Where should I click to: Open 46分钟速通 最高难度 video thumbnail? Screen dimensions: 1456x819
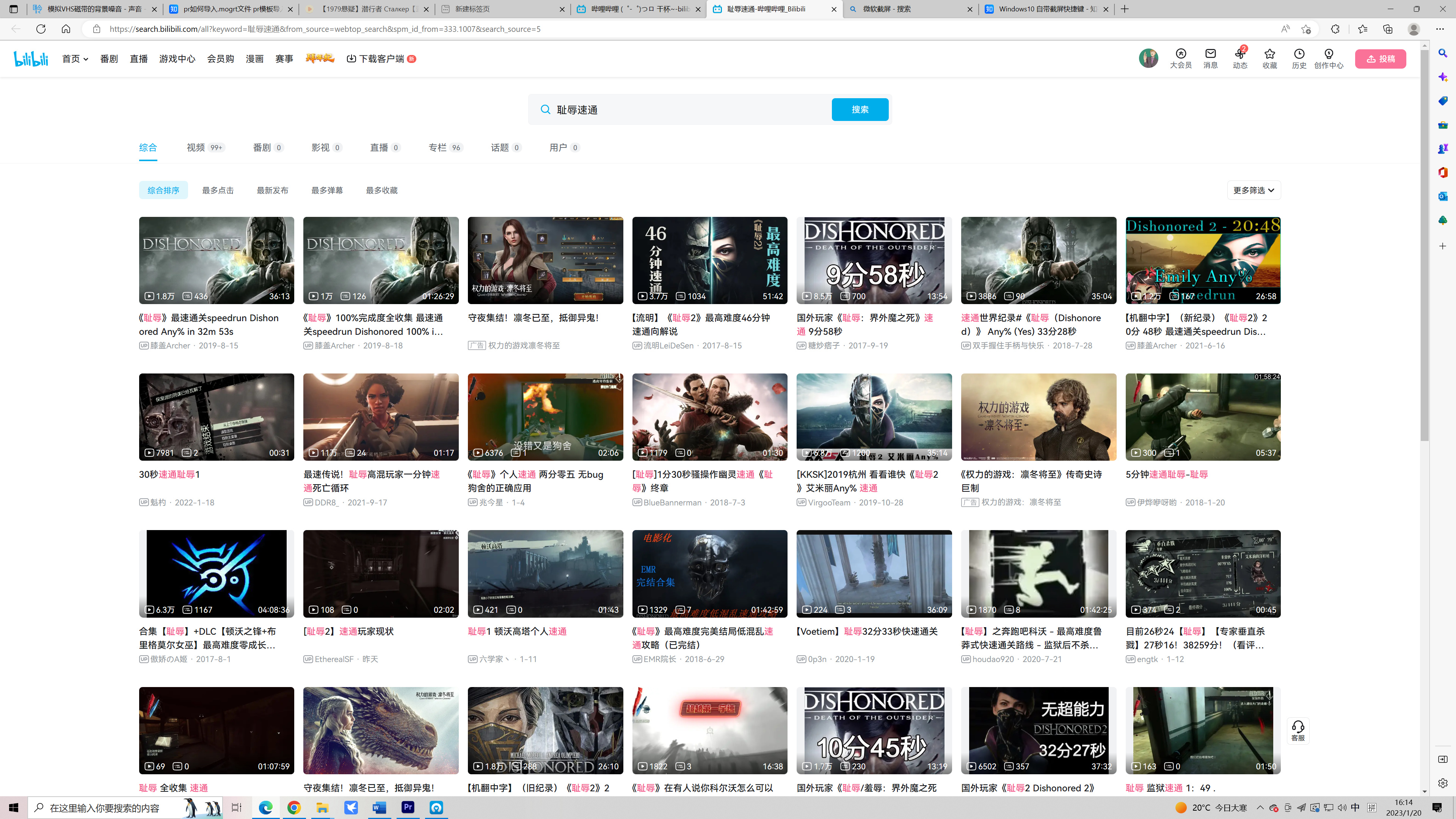coord(709,260)
